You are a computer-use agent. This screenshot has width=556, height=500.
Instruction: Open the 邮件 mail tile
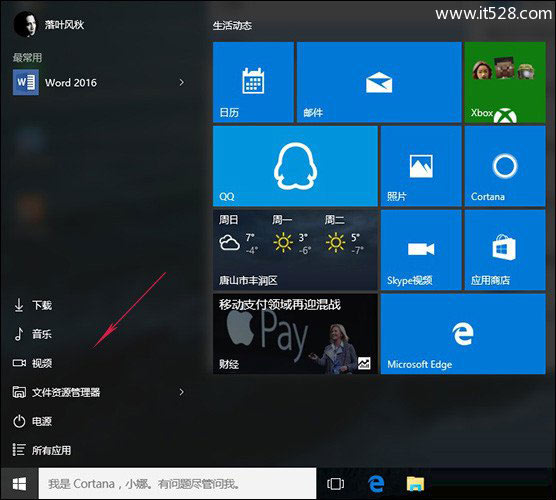click(x=379, y=82)
